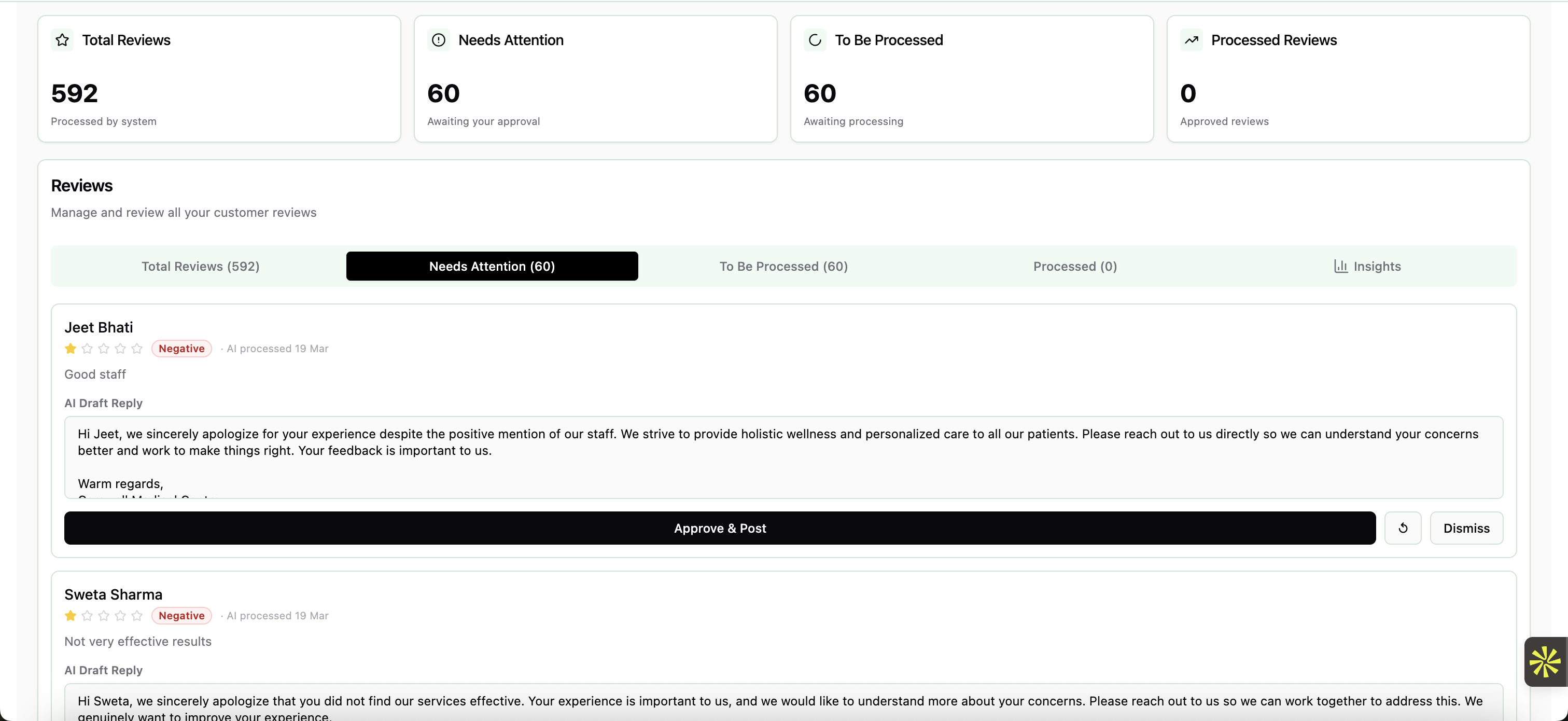Click the fifth star in Sweta Sharma's rating
1568x721 pixels.
point(137,616)
